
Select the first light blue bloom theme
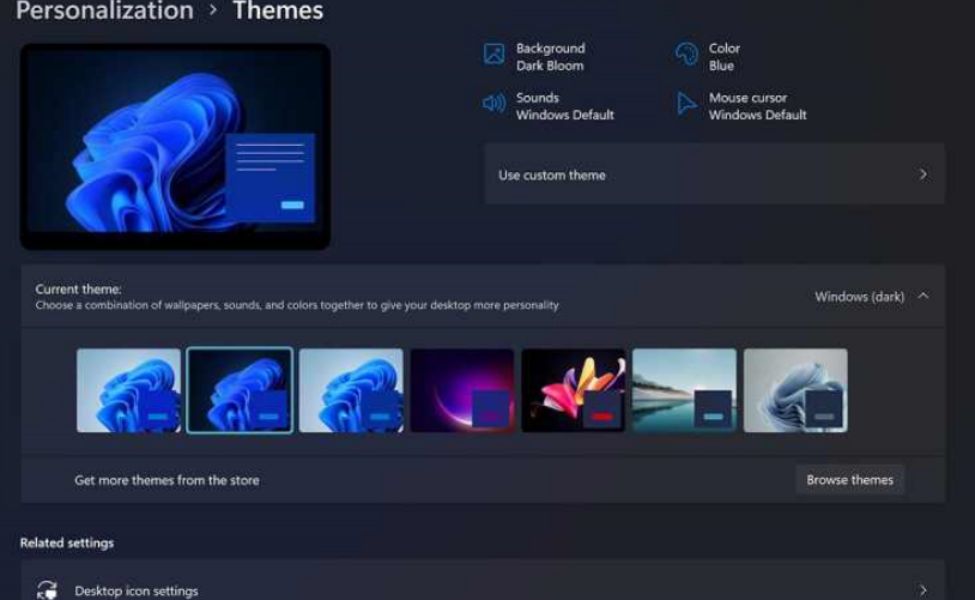point(129,390)
